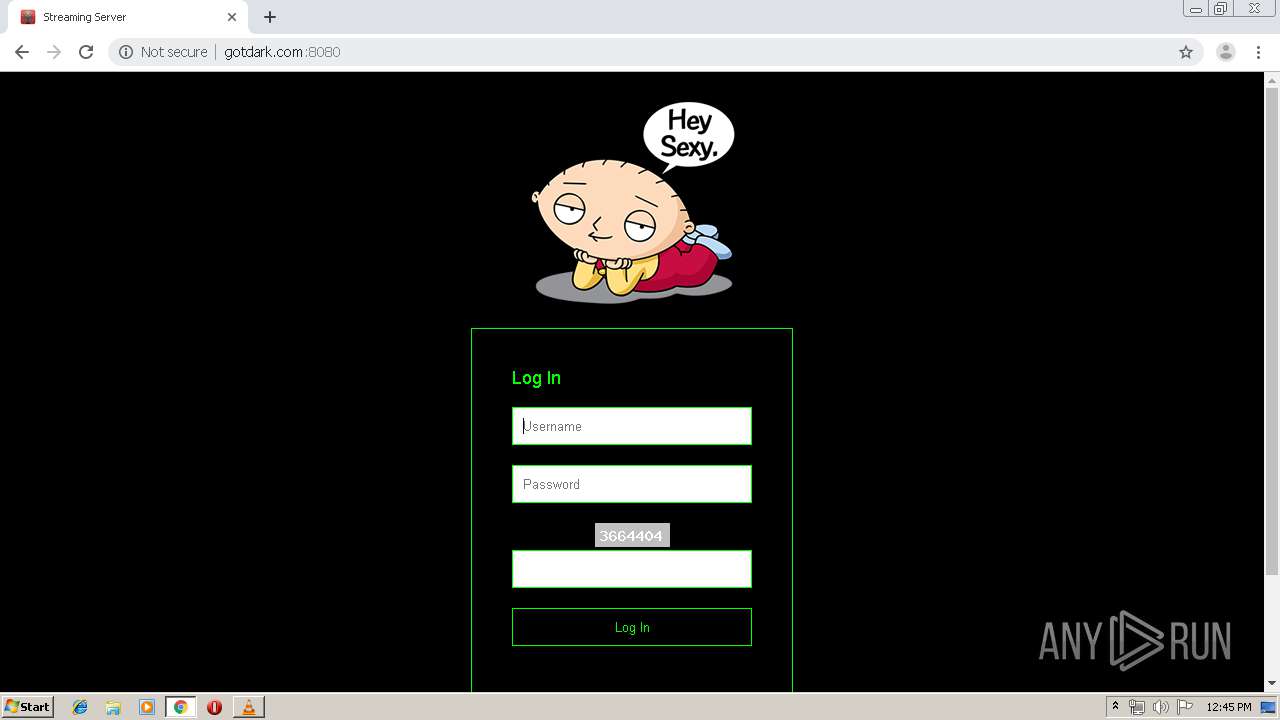
Task: Click the page scroll up arrow
Action: point(1272,80)
